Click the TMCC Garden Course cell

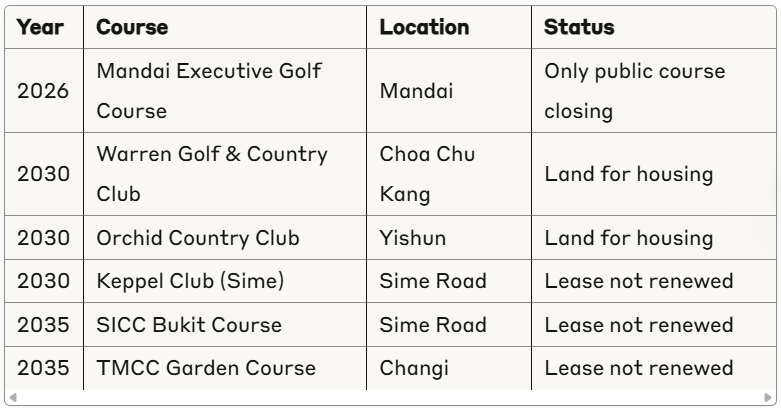pos(206,368)
